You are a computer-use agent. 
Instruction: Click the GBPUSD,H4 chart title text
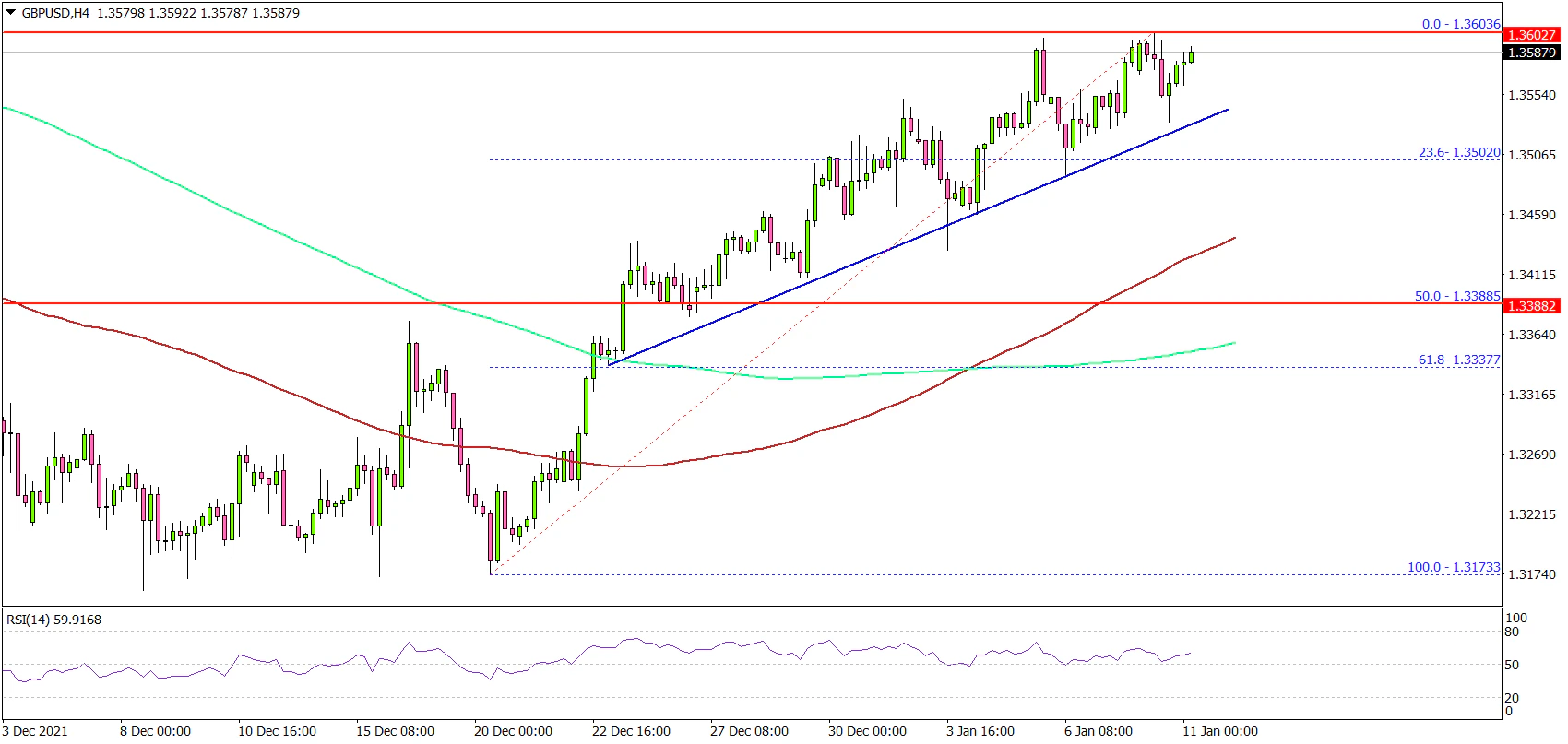pyautogui.click(x=55, y=13)
